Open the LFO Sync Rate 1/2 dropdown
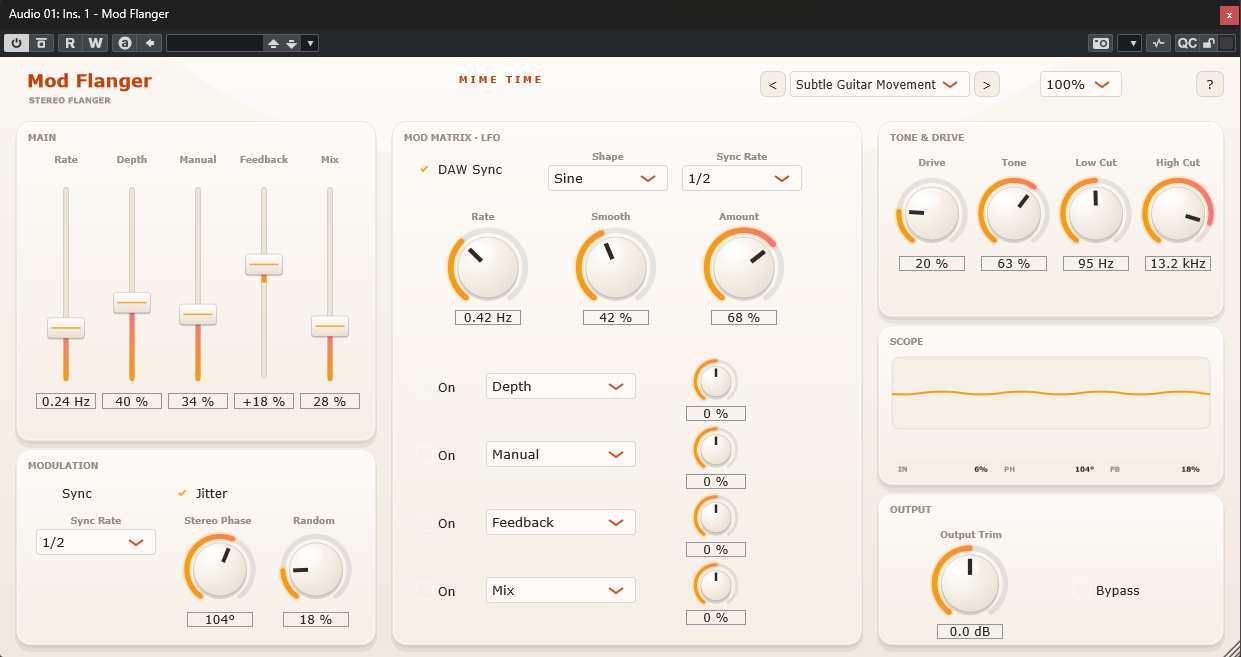 click(x=742, y=178)
